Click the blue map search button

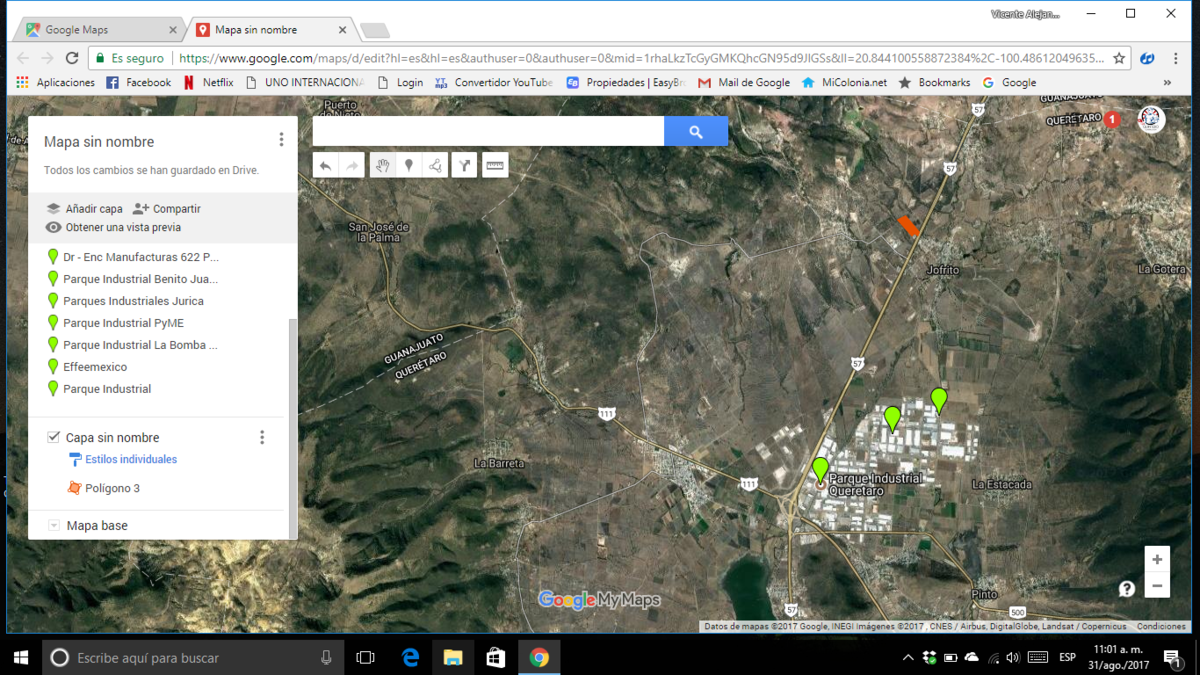tap(696, 131)
